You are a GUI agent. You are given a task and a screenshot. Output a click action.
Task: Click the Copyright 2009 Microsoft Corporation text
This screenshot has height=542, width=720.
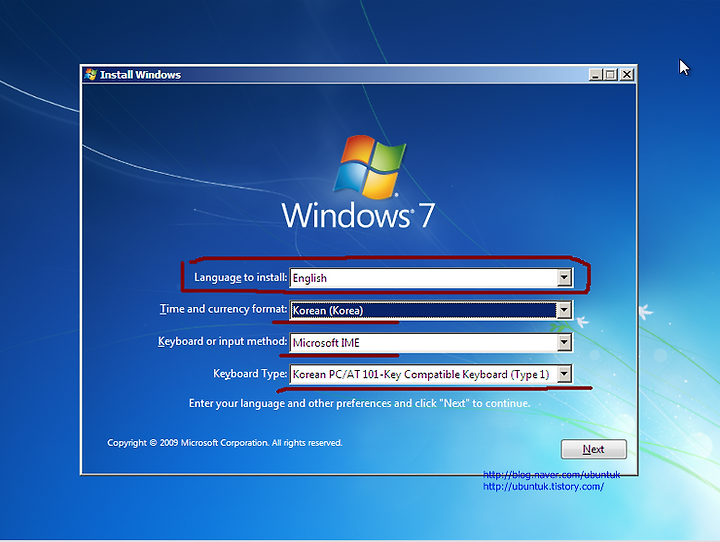click(225, 443)
